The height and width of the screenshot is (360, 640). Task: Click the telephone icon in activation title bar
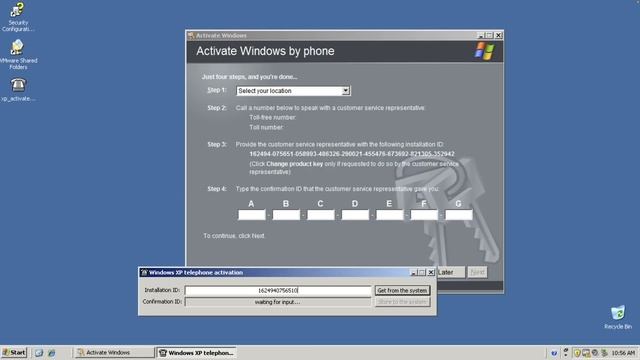pyautogui.click(x=144, y=272)
